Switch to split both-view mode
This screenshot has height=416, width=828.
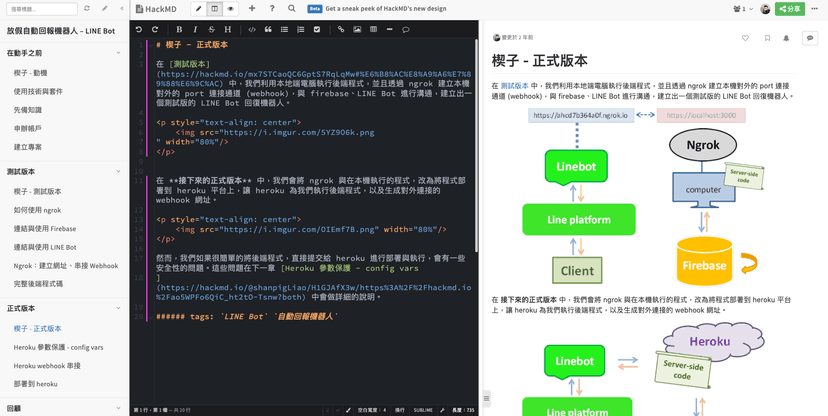214,8
